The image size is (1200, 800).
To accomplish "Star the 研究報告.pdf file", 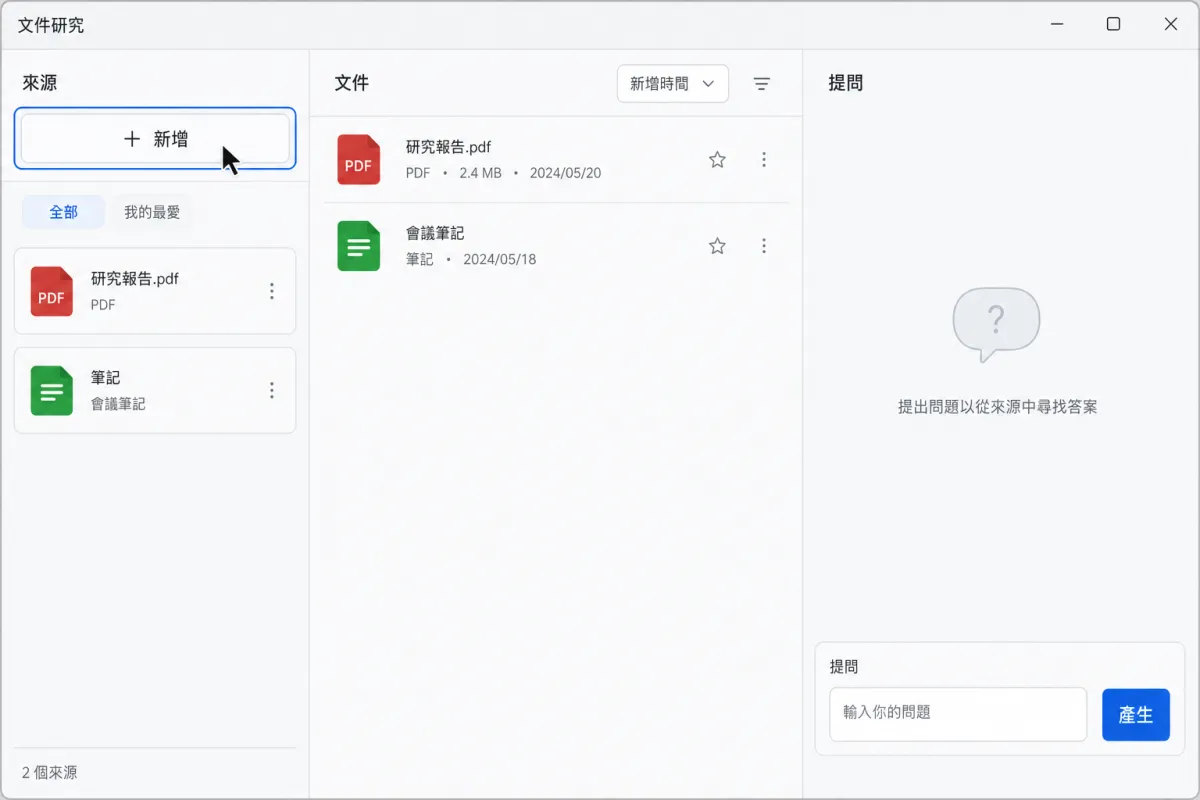I will pyautogui.click(x=717, y=159).
